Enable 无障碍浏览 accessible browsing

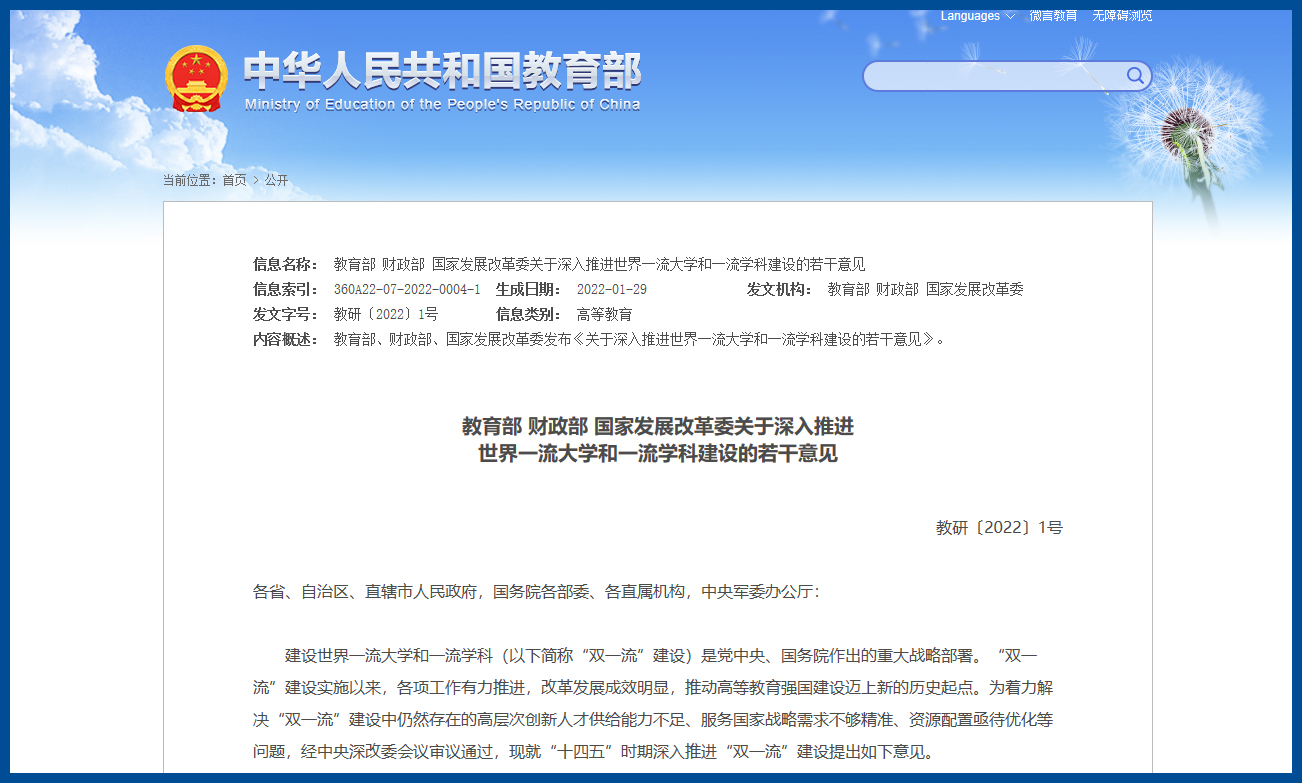(x=1122, y=16)
